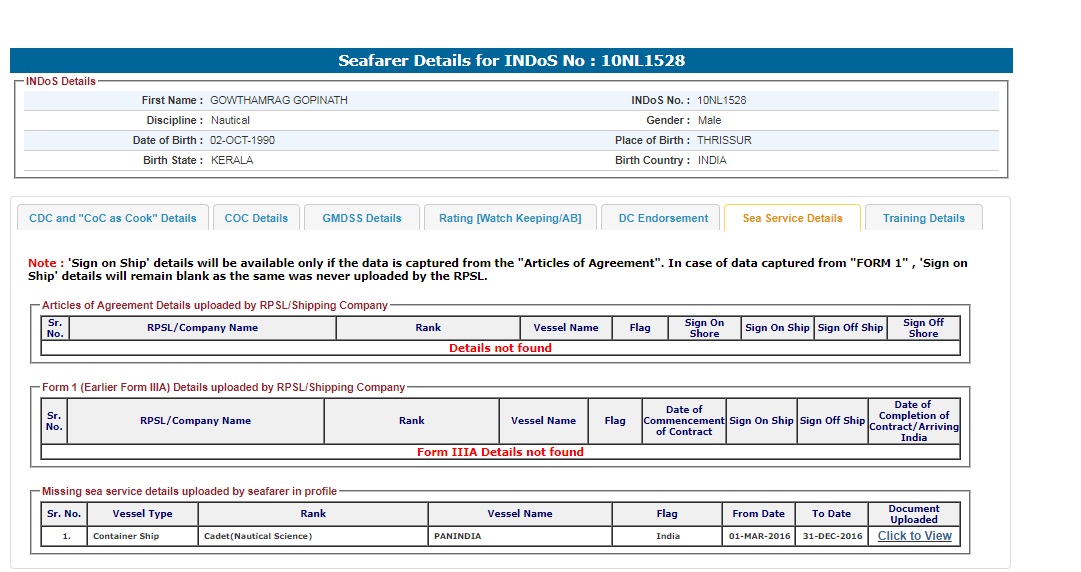This screenshot has height=572, width=1081.
Task: Click the Container Ship vessel type cell
Action: click(x=126, y=537)
